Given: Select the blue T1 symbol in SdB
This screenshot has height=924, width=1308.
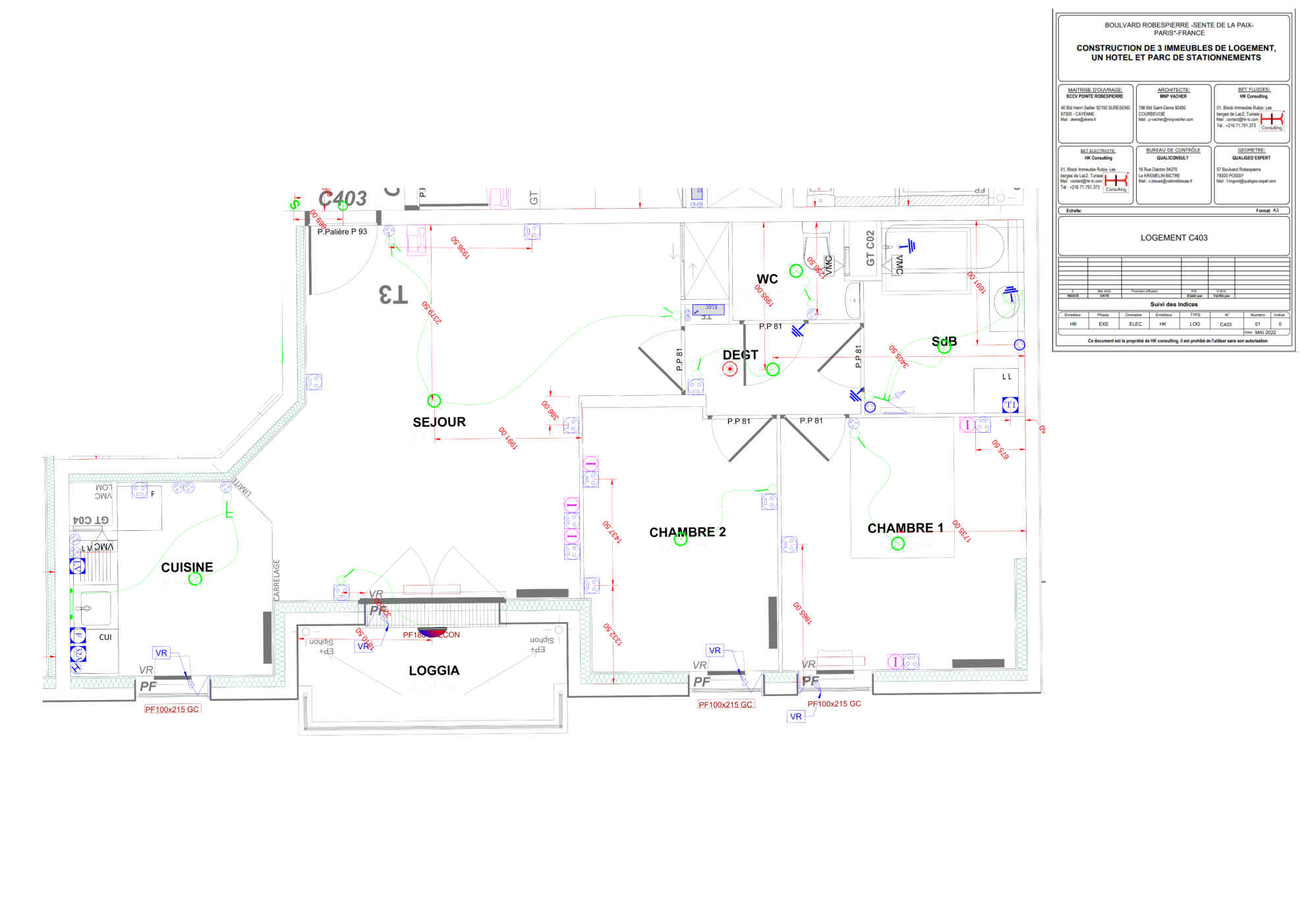Looking at the screenshot, I should click(1009, 405).
